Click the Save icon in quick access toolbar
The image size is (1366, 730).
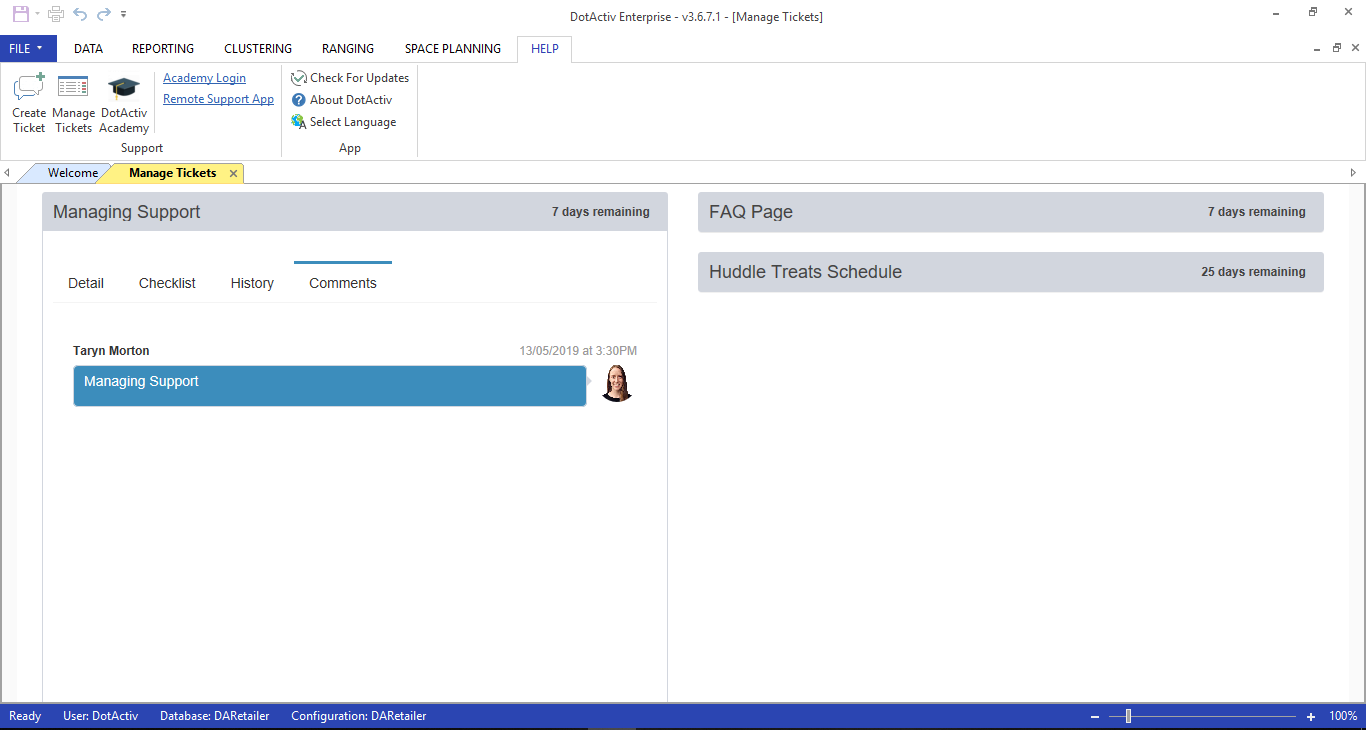point(20,14)
